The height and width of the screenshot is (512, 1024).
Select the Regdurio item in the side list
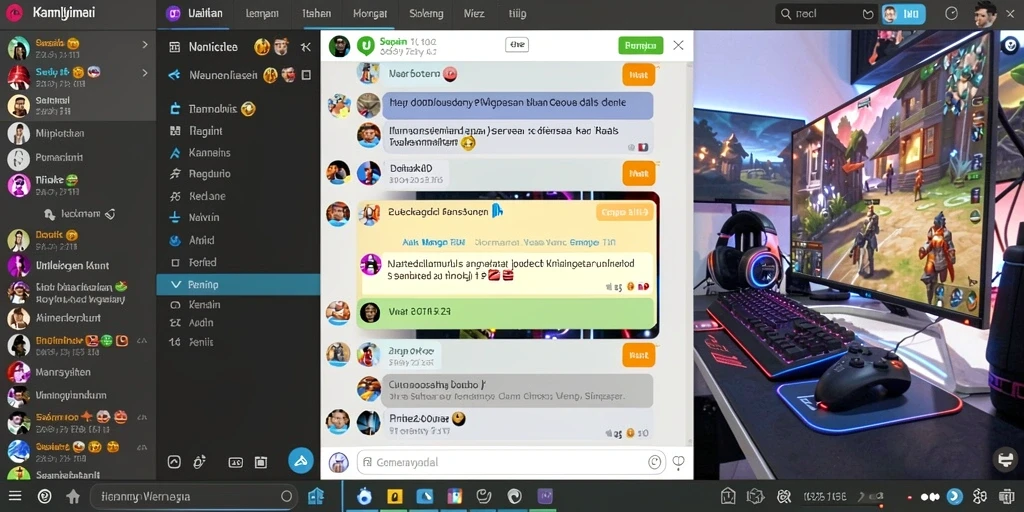(x=210, y=174)
